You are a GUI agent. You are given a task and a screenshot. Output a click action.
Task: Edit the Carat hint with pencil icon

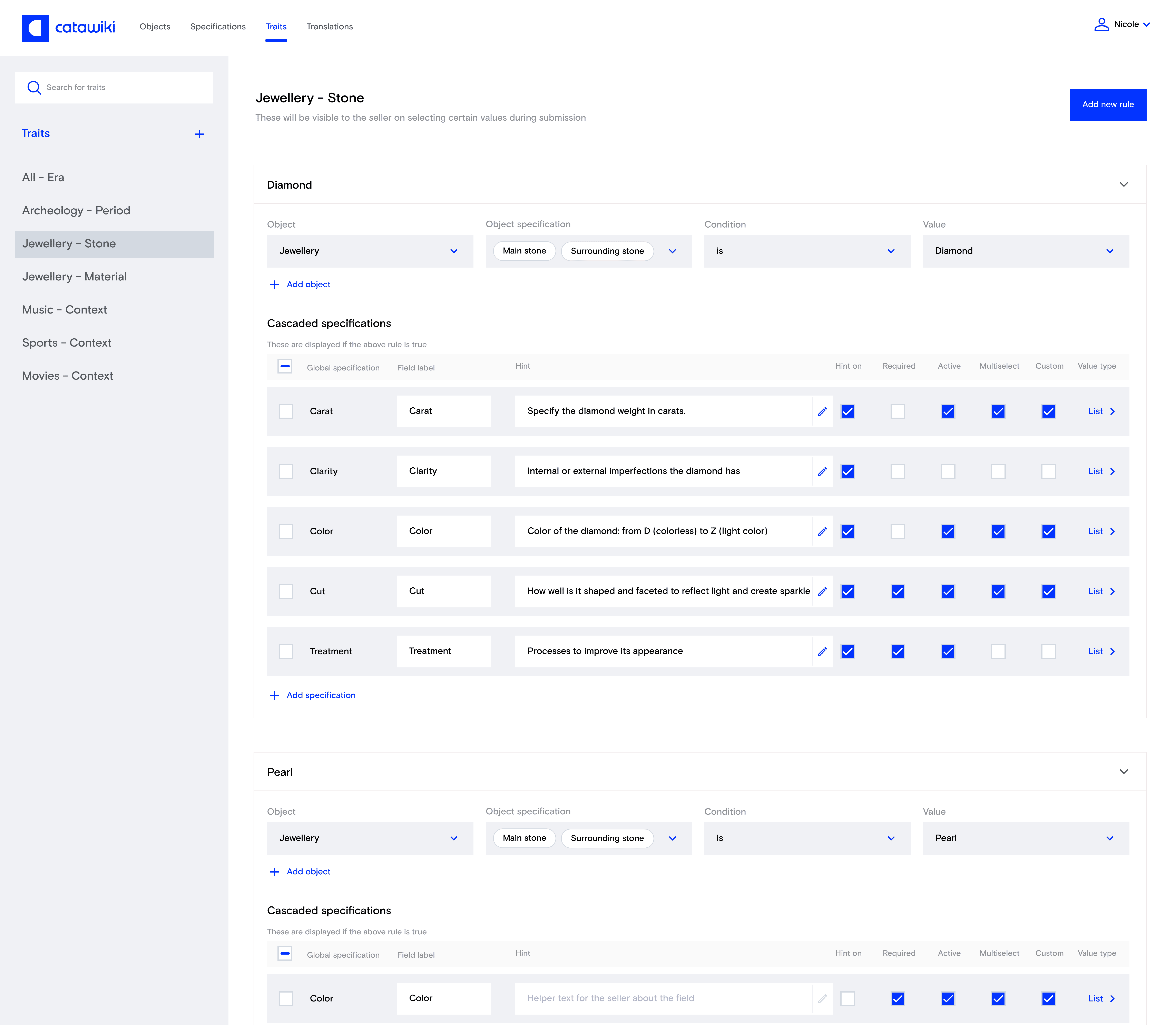point(822,411)
